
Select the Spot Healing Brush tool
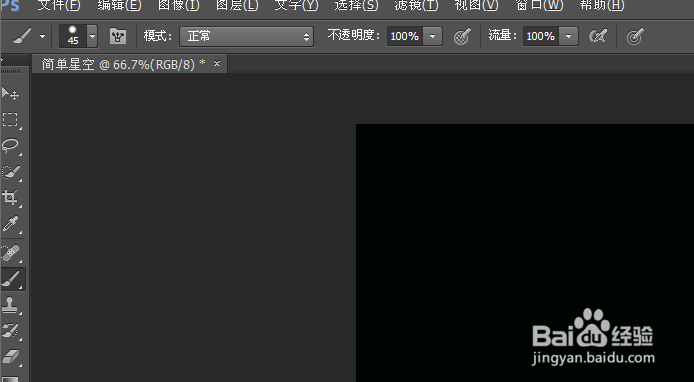(10, 254)
